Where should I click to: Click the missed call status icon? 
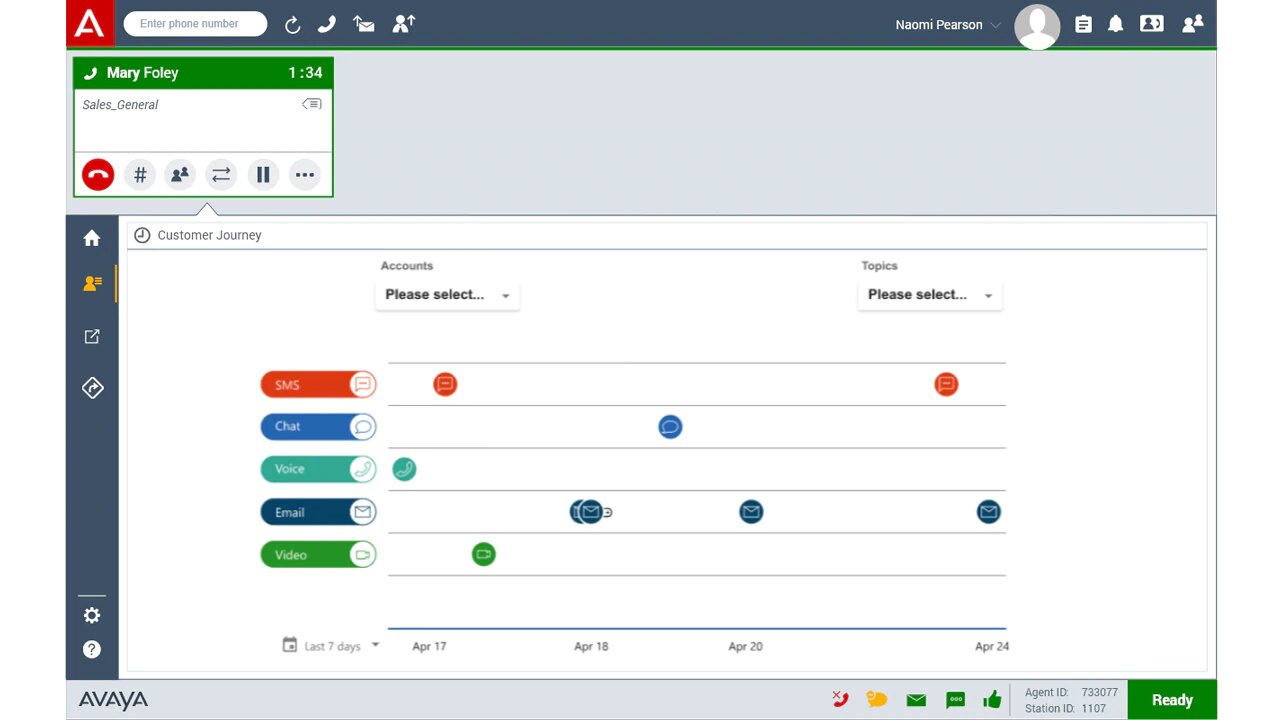coord(840,699)
